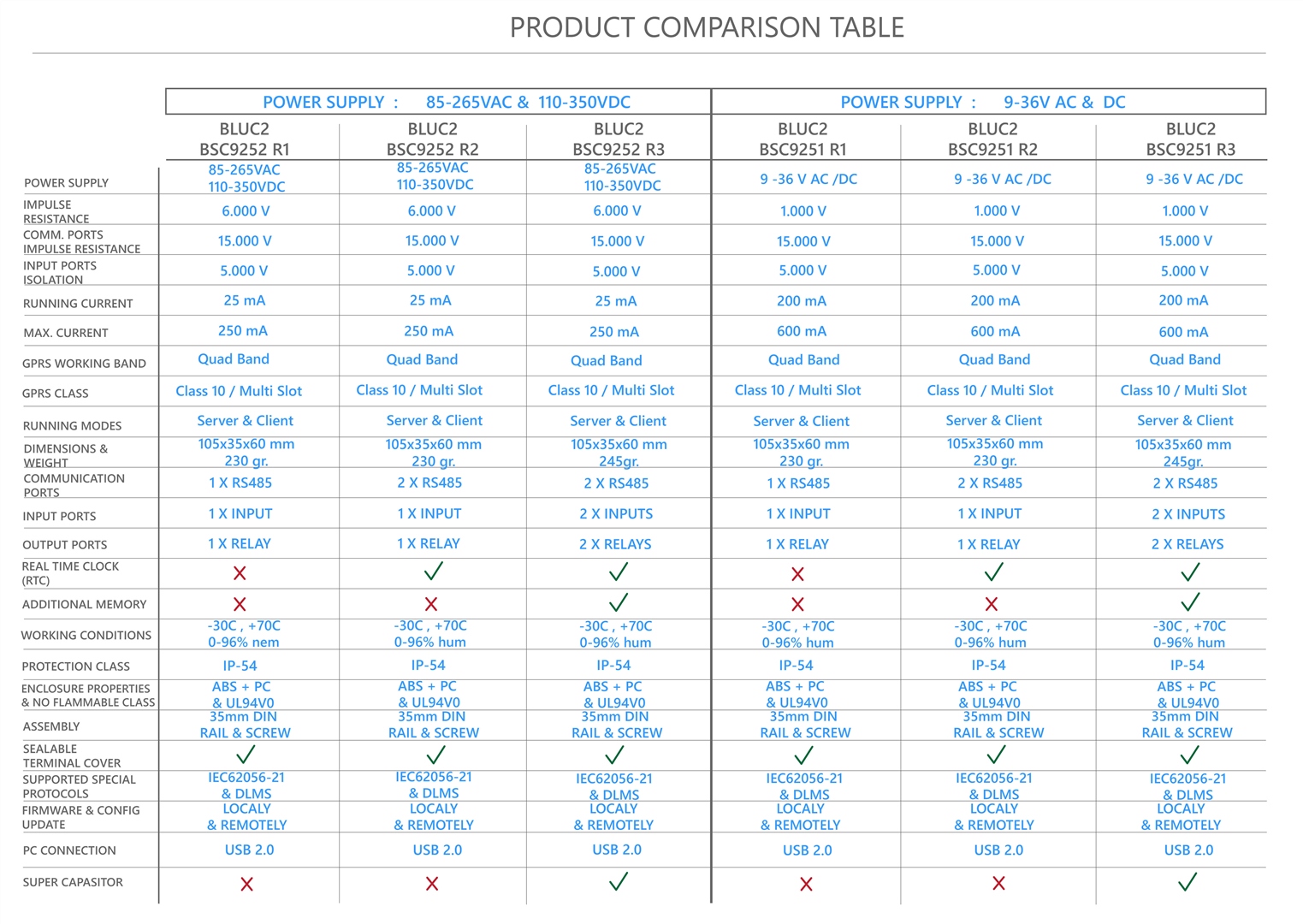Select the 85-265VAC & 110-350VDC power supply heading
This screenshot has width=1303, height=924.
pos(447,102)
